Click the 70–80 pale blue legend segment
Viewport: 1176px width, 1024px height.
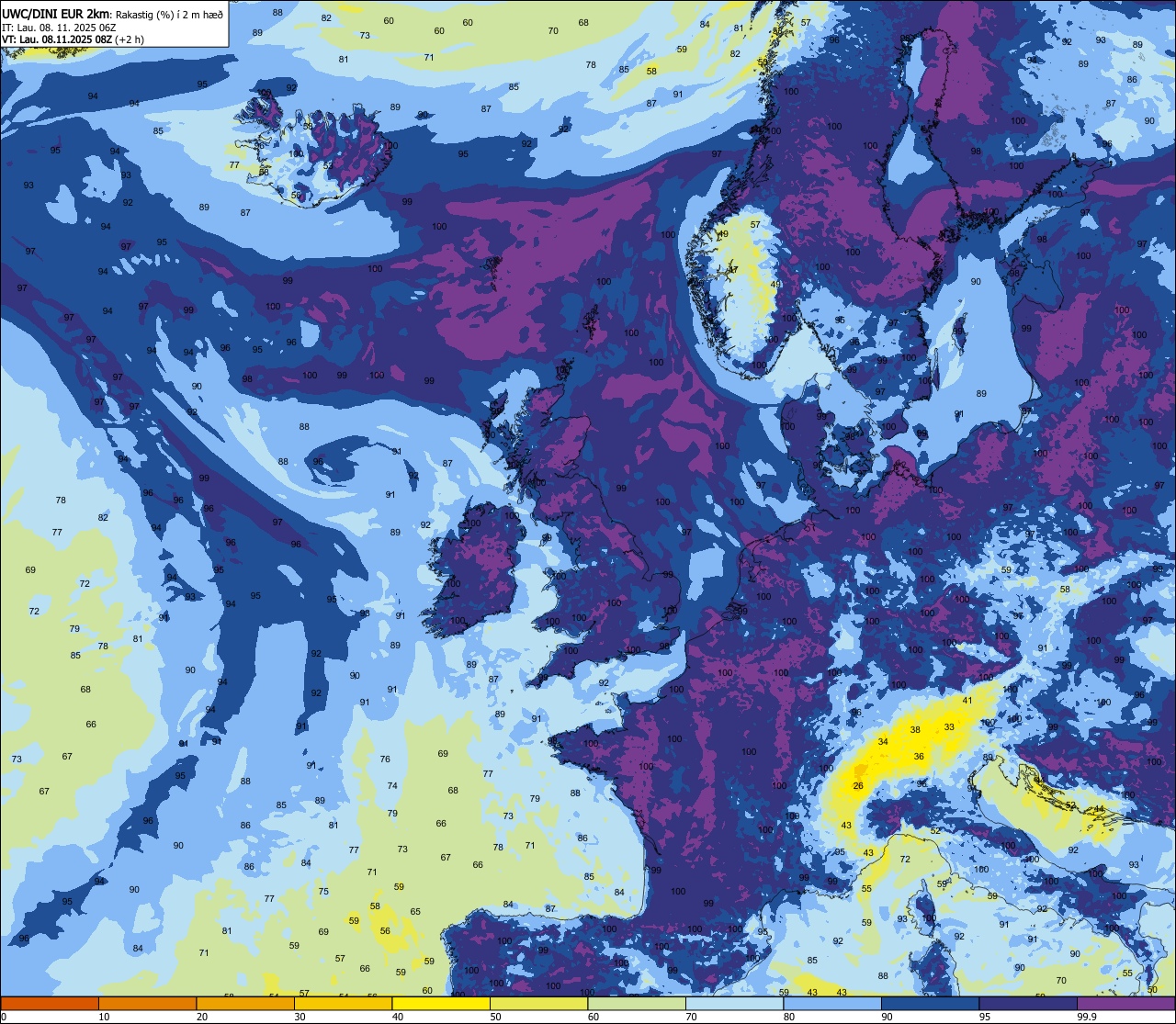coord(734,1003)
